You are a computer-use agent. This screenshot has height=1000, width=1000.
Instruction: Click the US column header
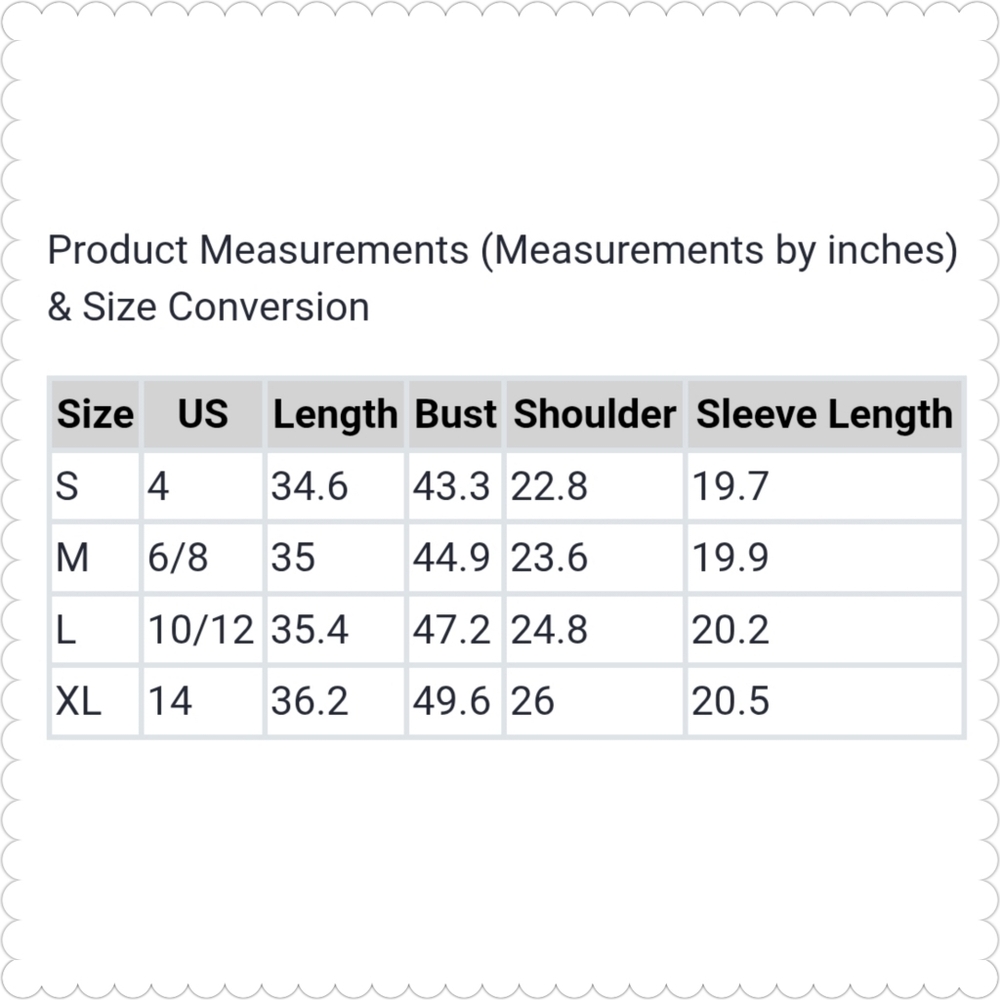tap(203, 414)
